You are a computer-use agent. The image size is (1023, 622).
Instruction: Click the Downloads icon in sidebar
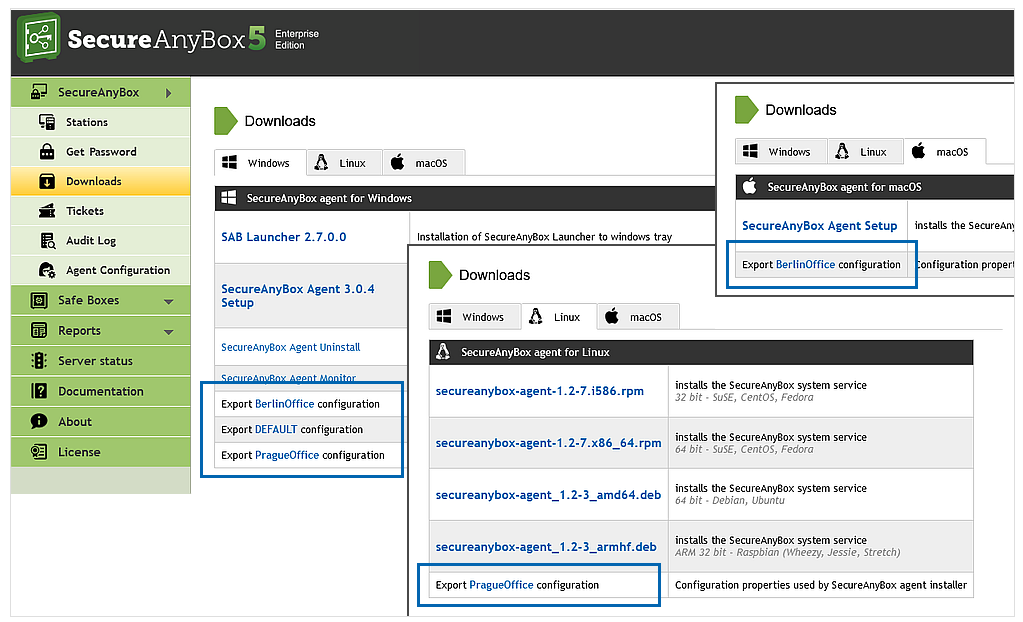[47, 181]
